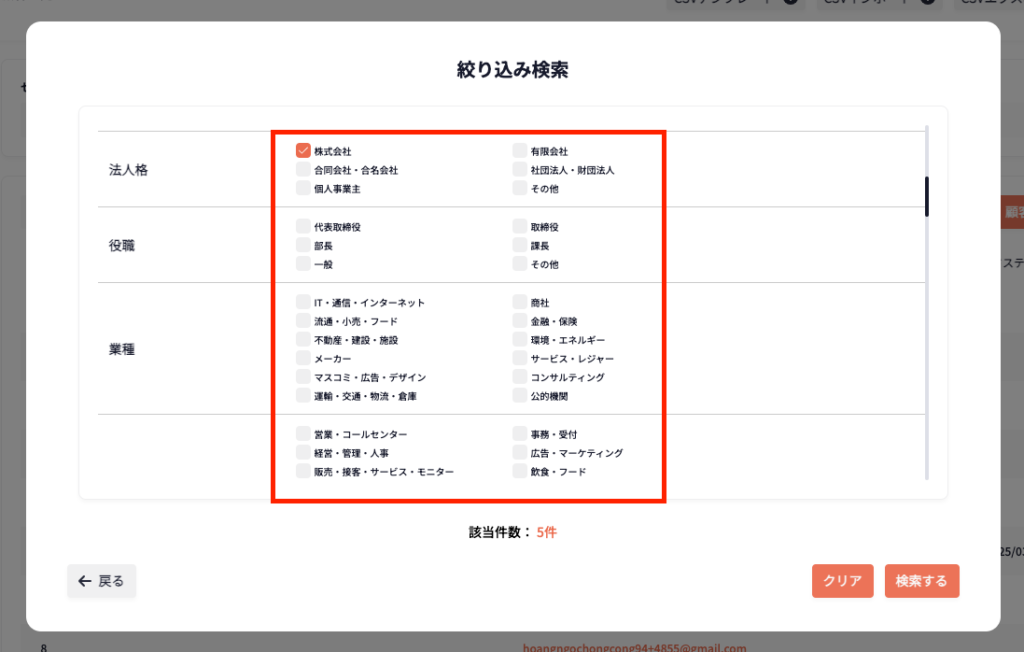
Task: Select the 不動産・建設・施設 checkbox
Action: click(x=303, y=340)
